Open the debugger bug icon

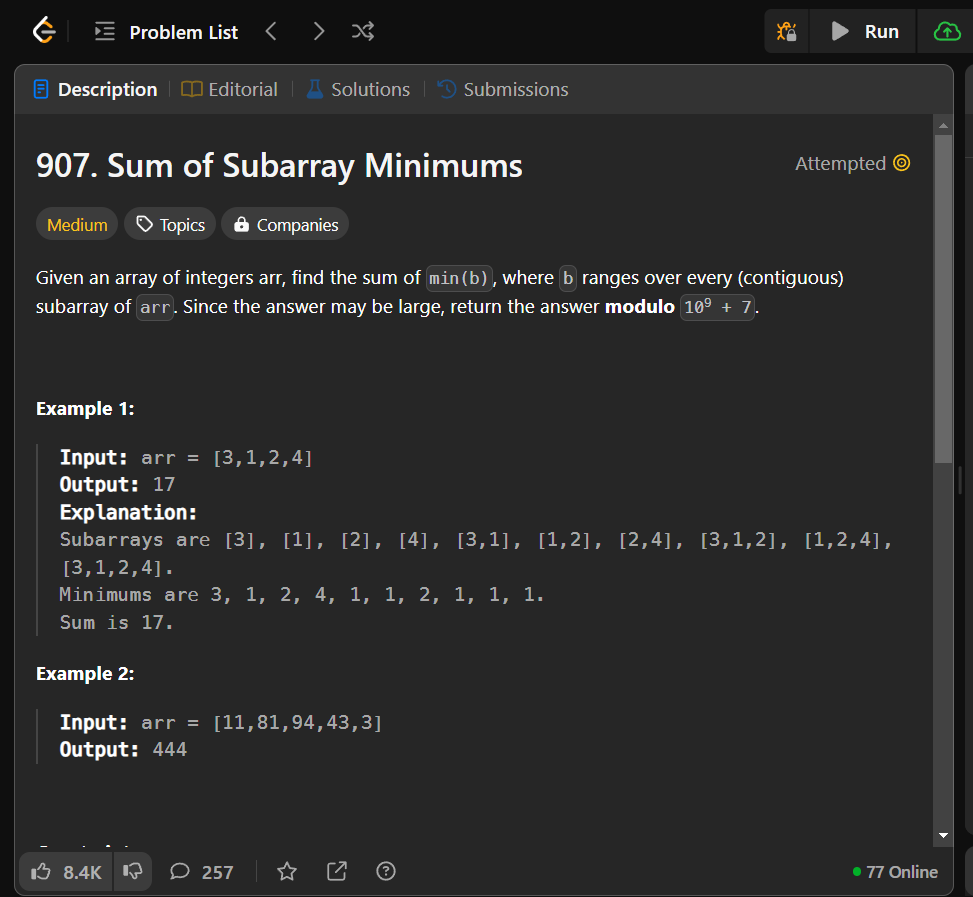[787, 31]
